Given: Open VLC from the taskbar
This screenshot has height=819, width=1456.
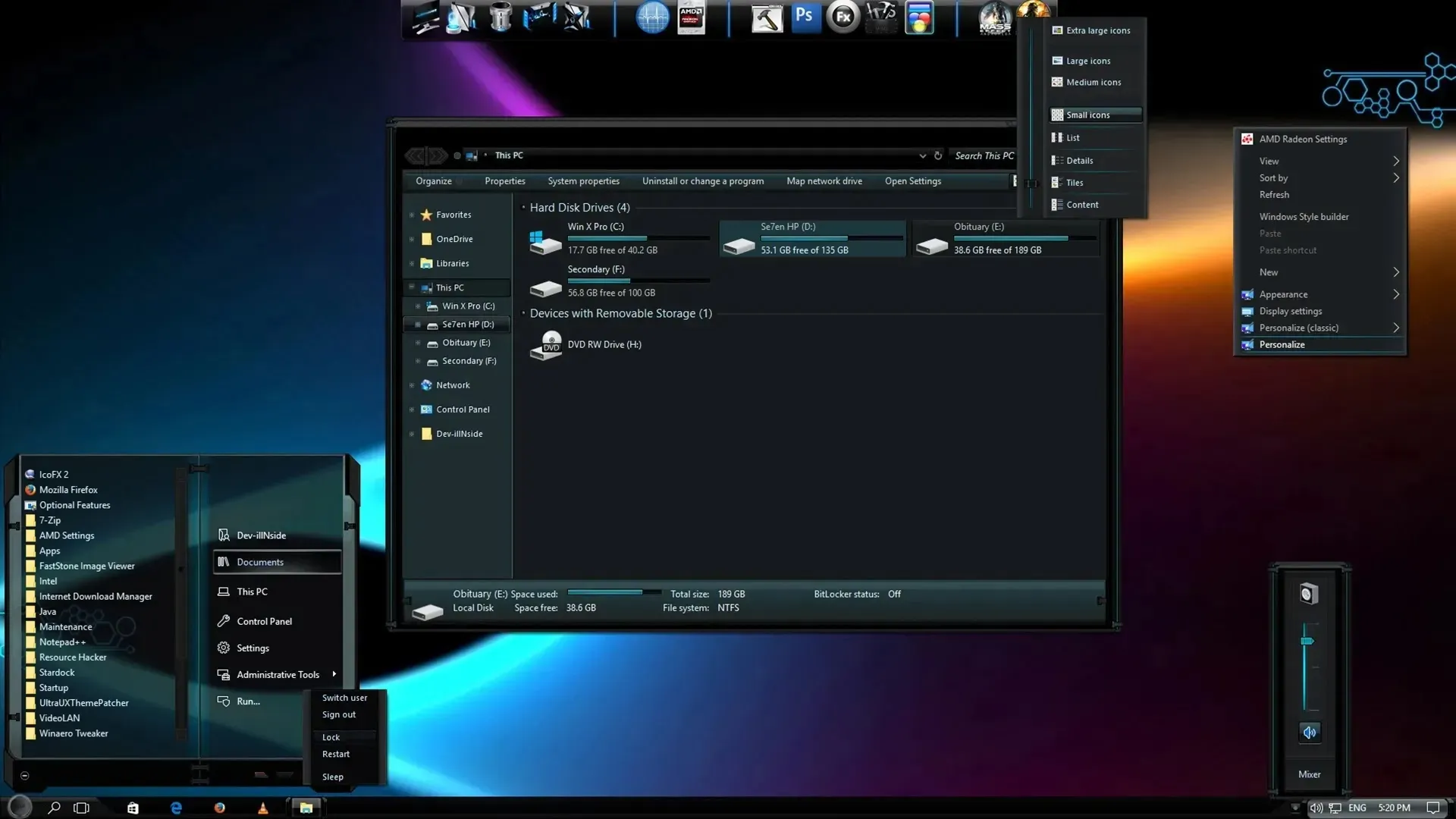Looking at the screenshot, I should coord(262,808).
